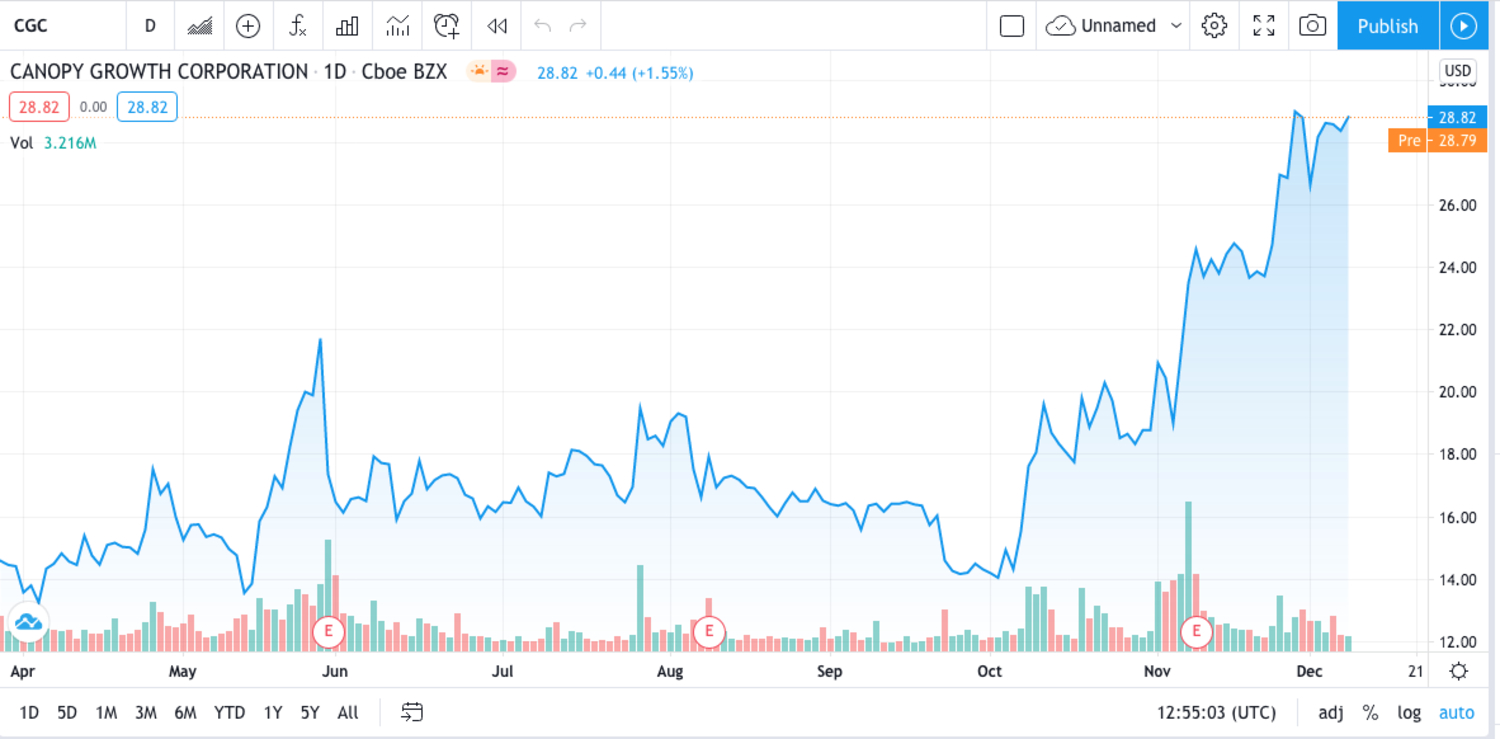This screenshot has height=739, width=1500.
Task: Select the 3M time range
Action: [x=146, y=713]
